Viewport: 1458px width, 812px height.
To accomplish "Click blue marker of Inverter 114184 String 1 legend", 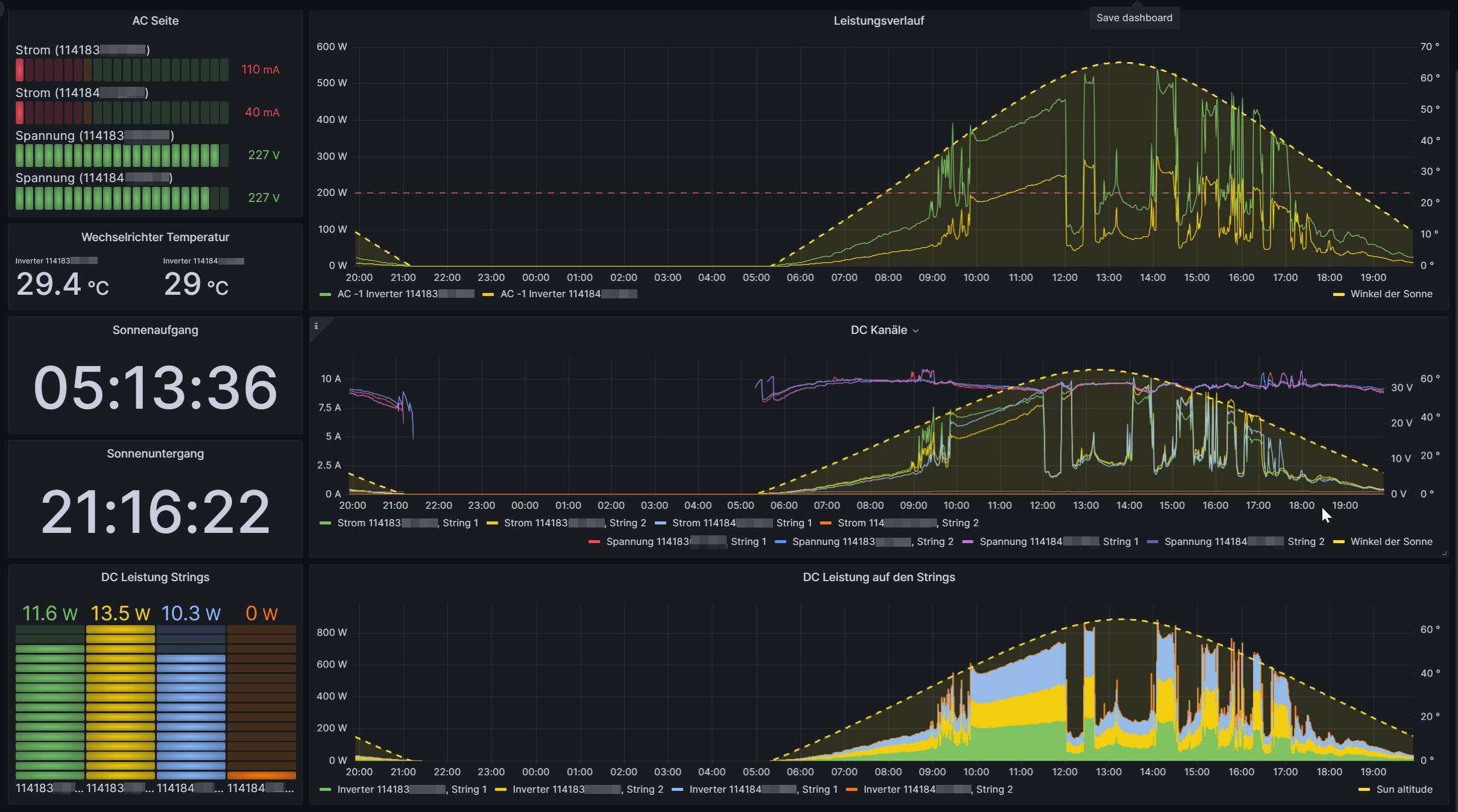I will (677, 790).
